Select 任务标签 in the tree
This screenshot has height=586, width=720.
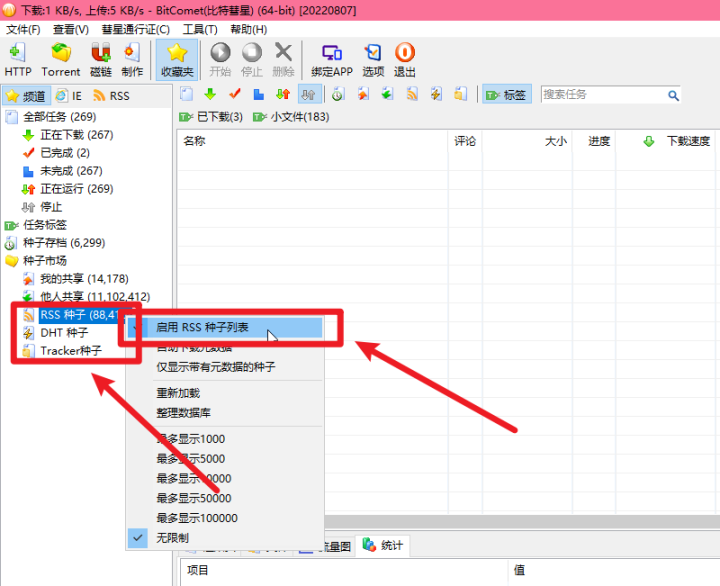point(45,225)
